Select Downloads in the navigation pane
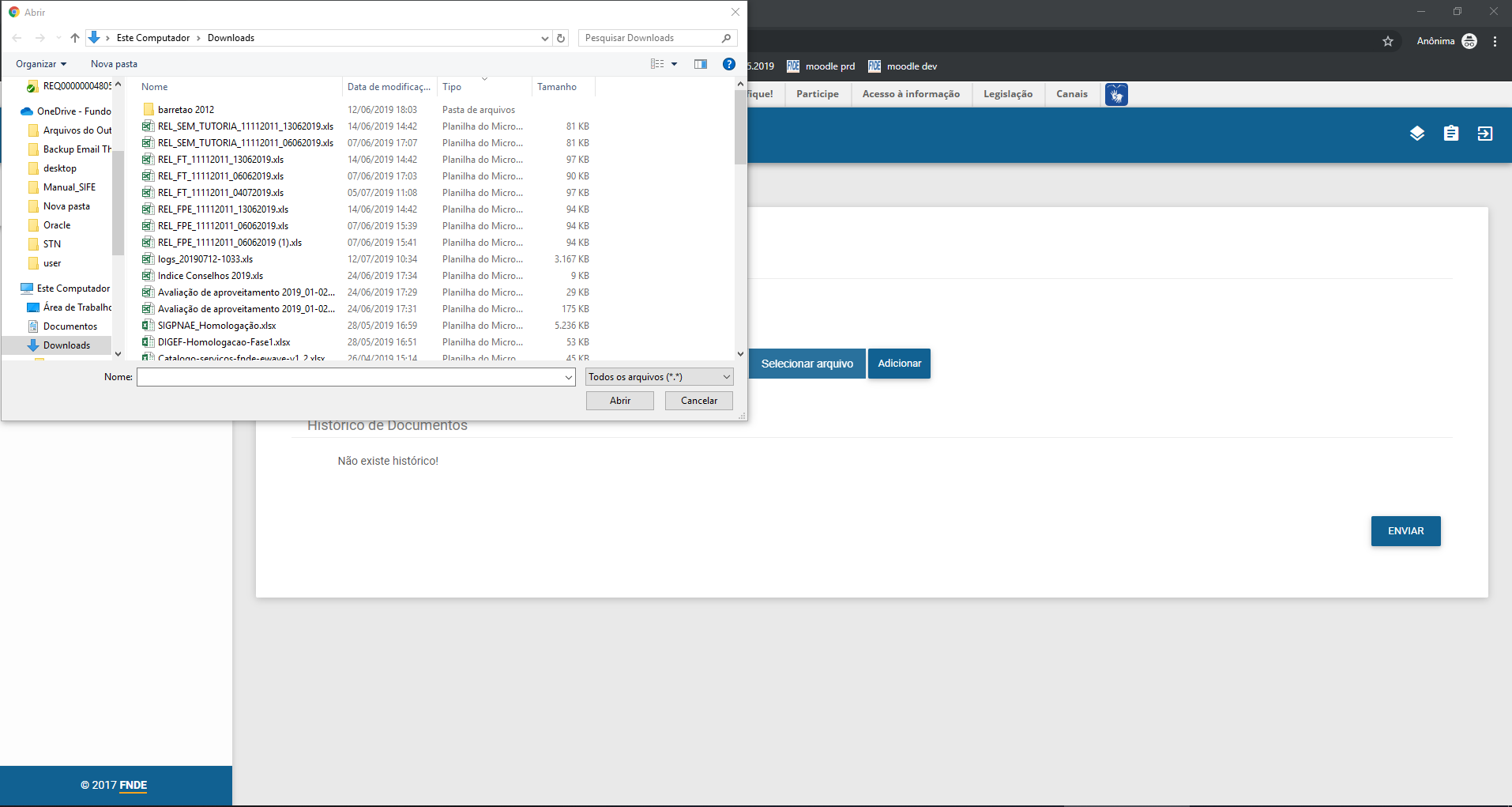This screenshot has height=807, width=1512. click(66, 345)
